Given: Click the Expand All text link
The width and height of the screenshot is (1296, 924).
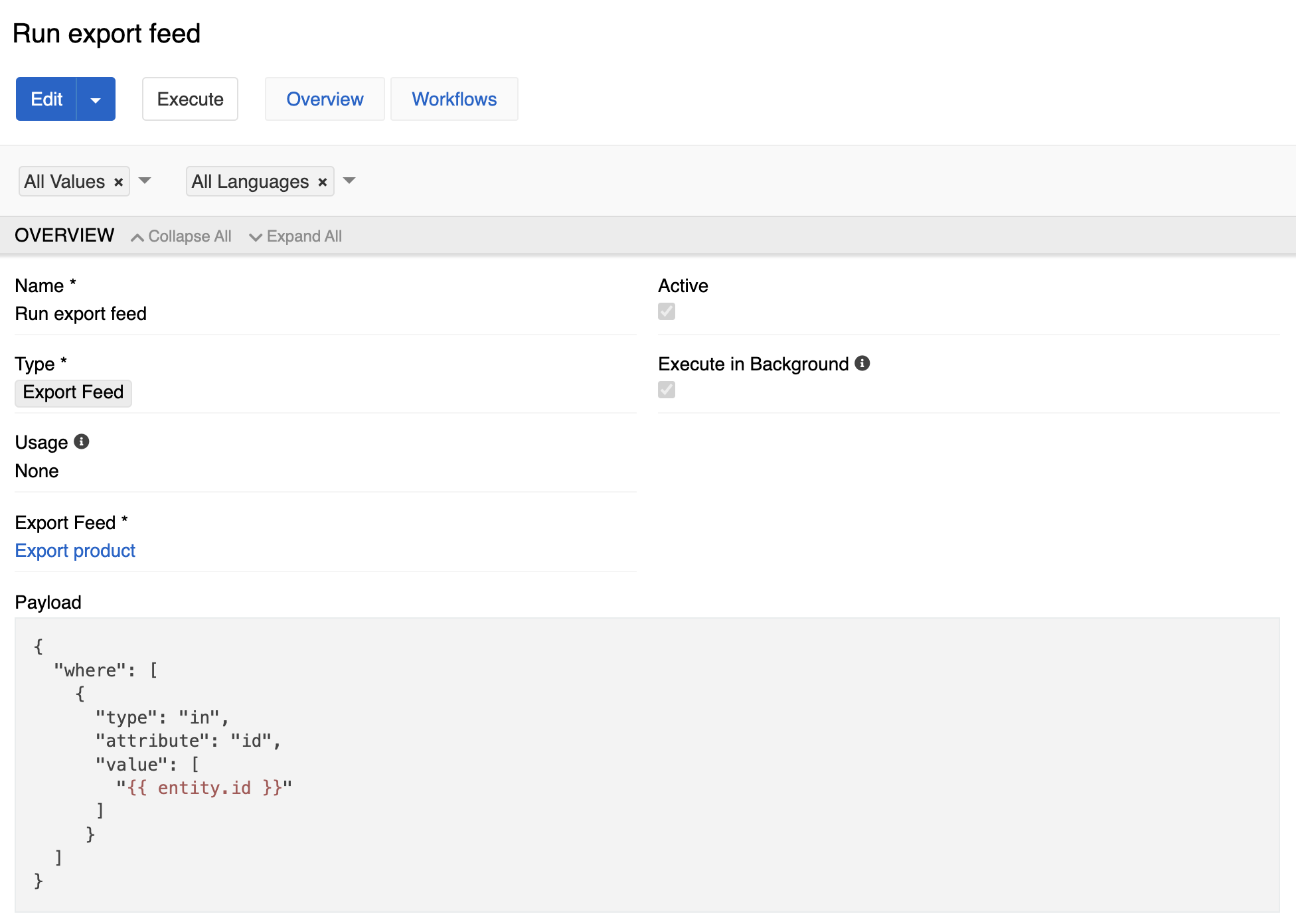Looking at the screenshot, I should [304, 236].
